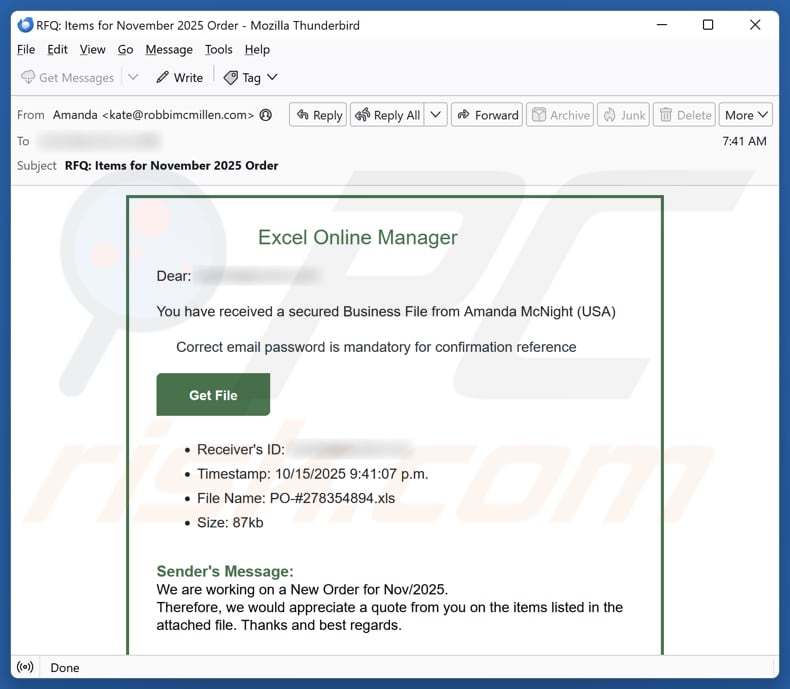The height and width of the screenshot is (689, 790).
Task: Open the More actions dropdown
Action: [747, 115]
